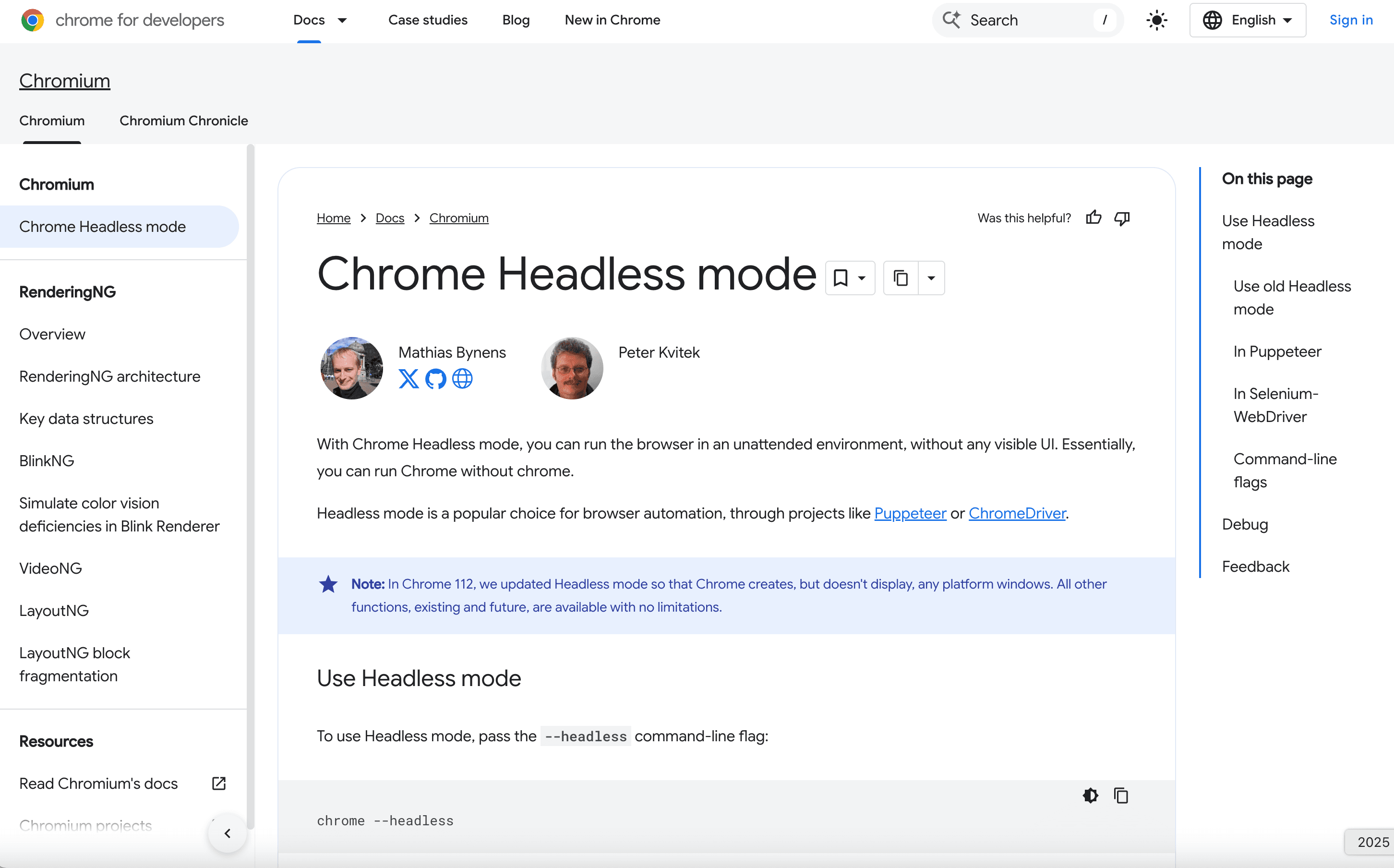
Task: Copy the chrome --headless code sample
Action: 1121,796
